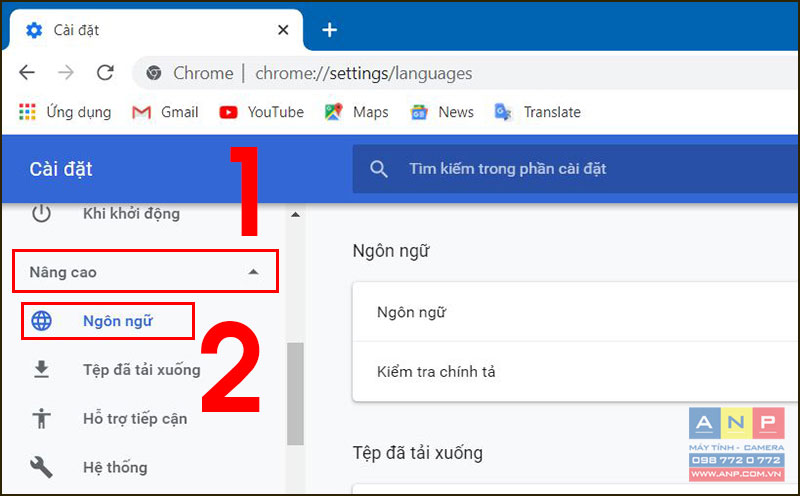Click the globe icon beside Ngôn ngữ
800x496 pixels.
click(x=41, y=321)
